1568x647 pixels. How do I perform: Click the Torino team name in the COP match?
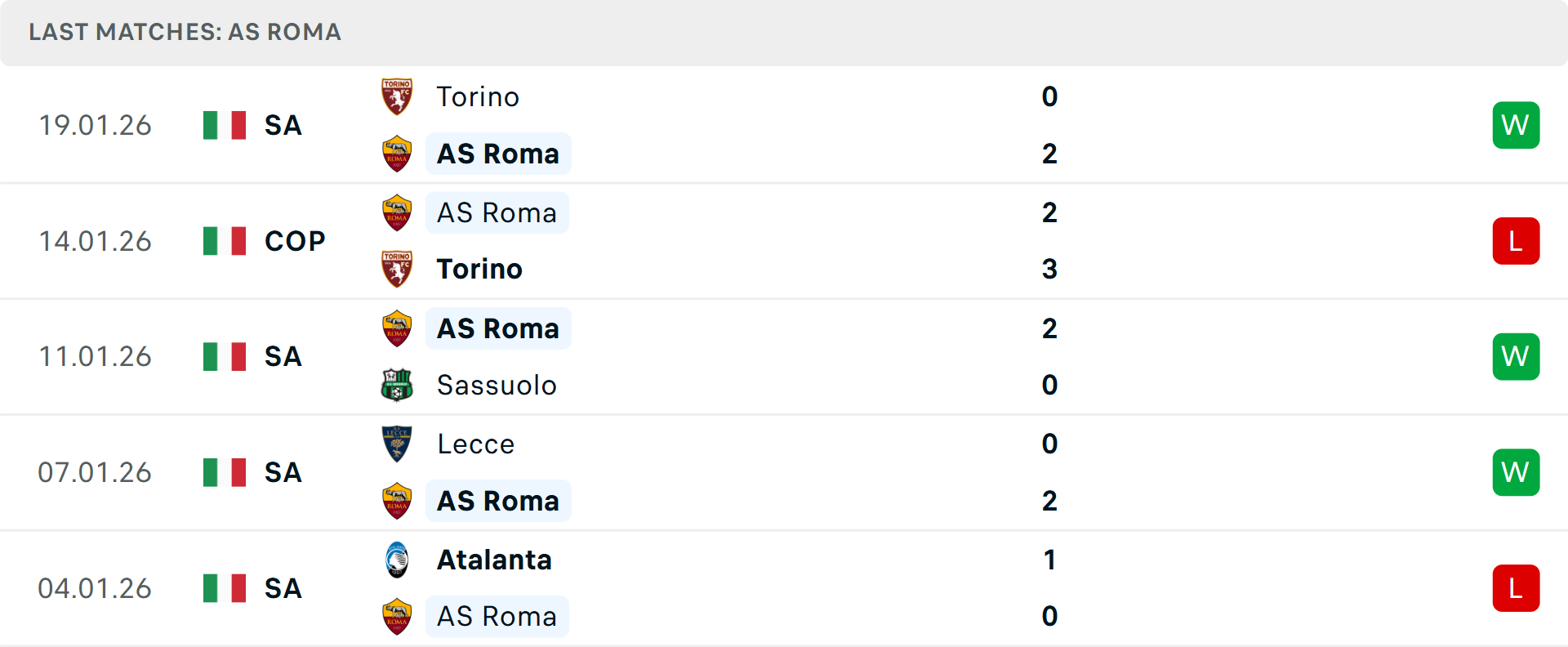click(479, 268)
